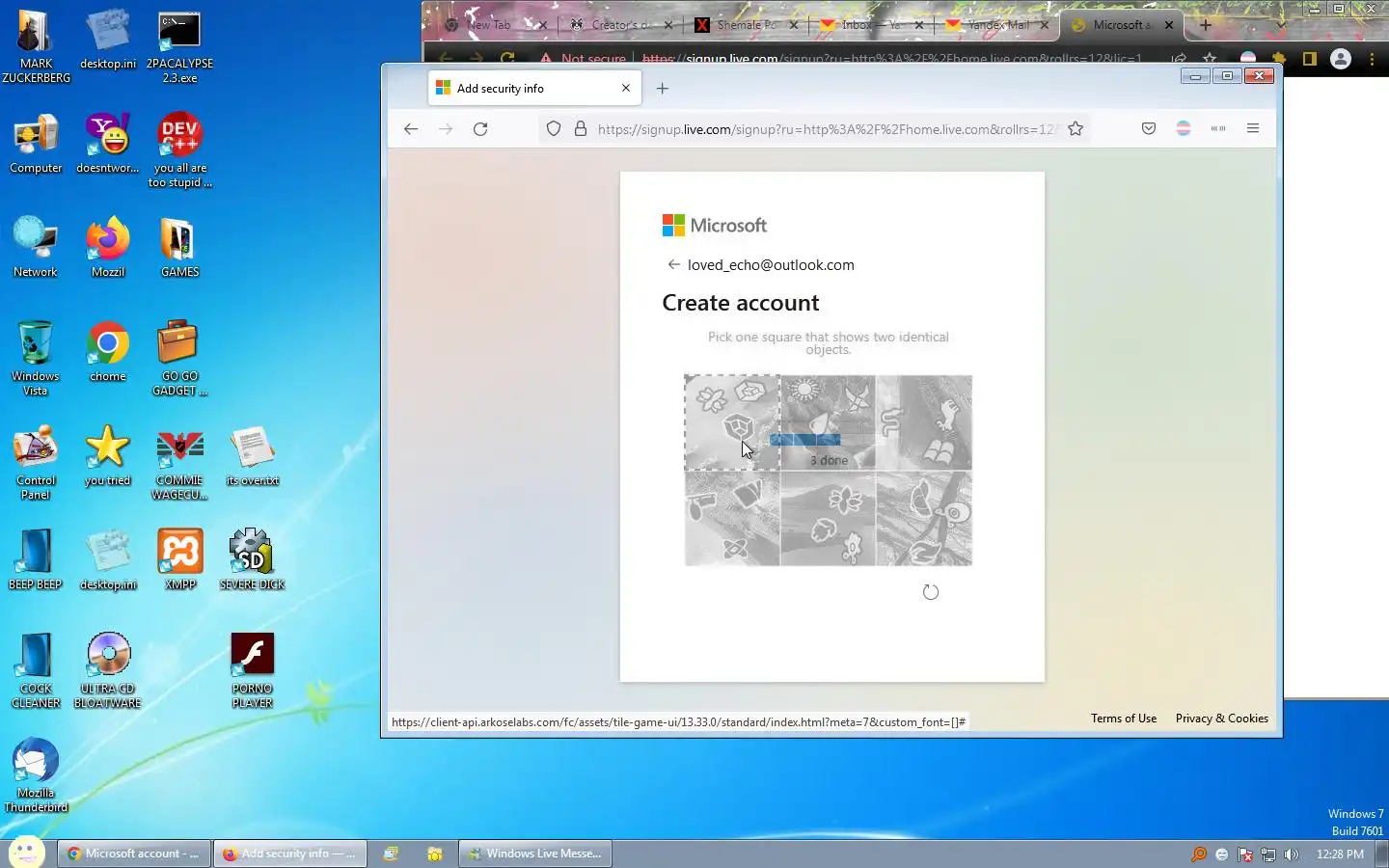Switch to Chrome's Yandex Mail tab
1389x868 pixels.
[998, 25]
